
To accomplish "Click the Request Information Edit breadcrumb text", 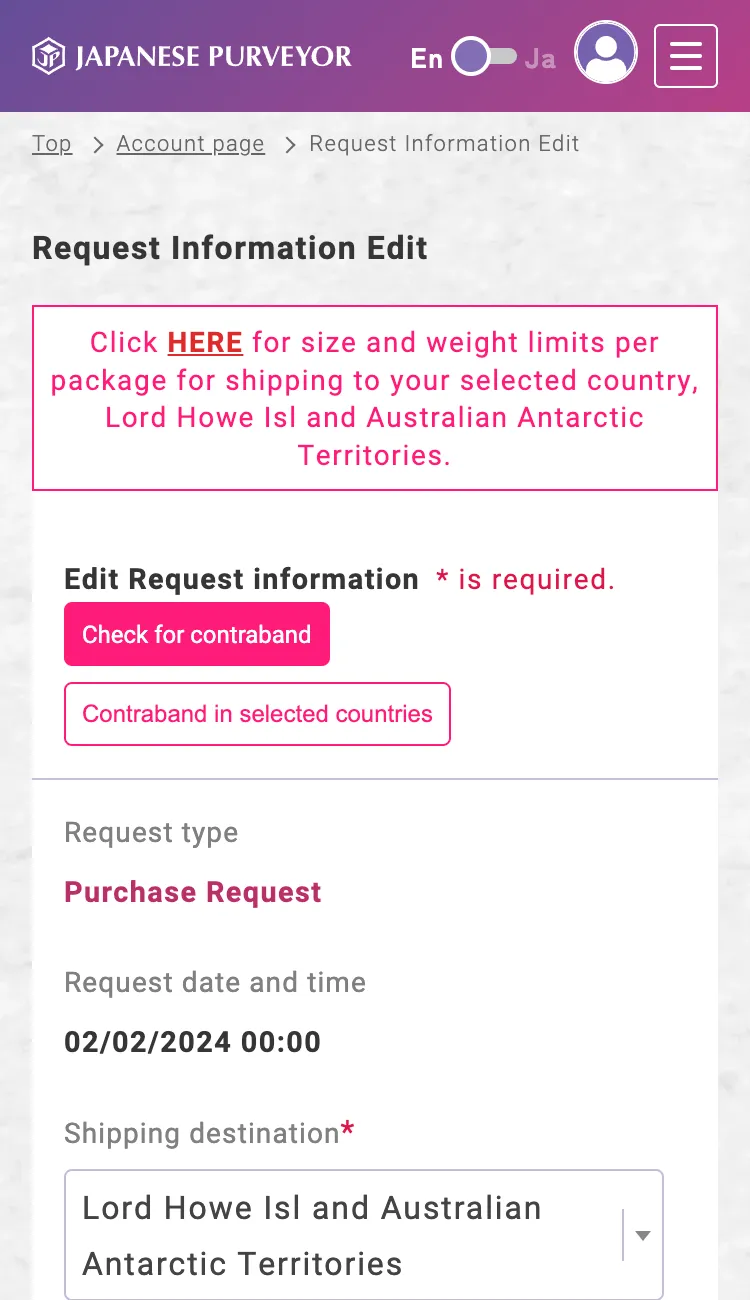I will coord(444,144).
